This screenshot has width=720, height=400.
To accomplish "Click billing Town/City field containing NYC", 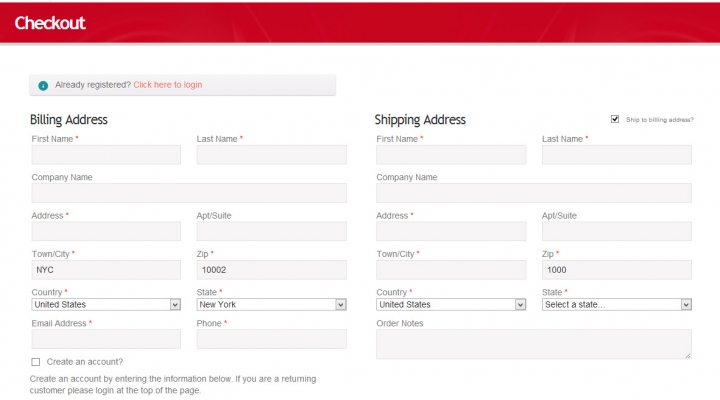I will (x=106, y=270).
